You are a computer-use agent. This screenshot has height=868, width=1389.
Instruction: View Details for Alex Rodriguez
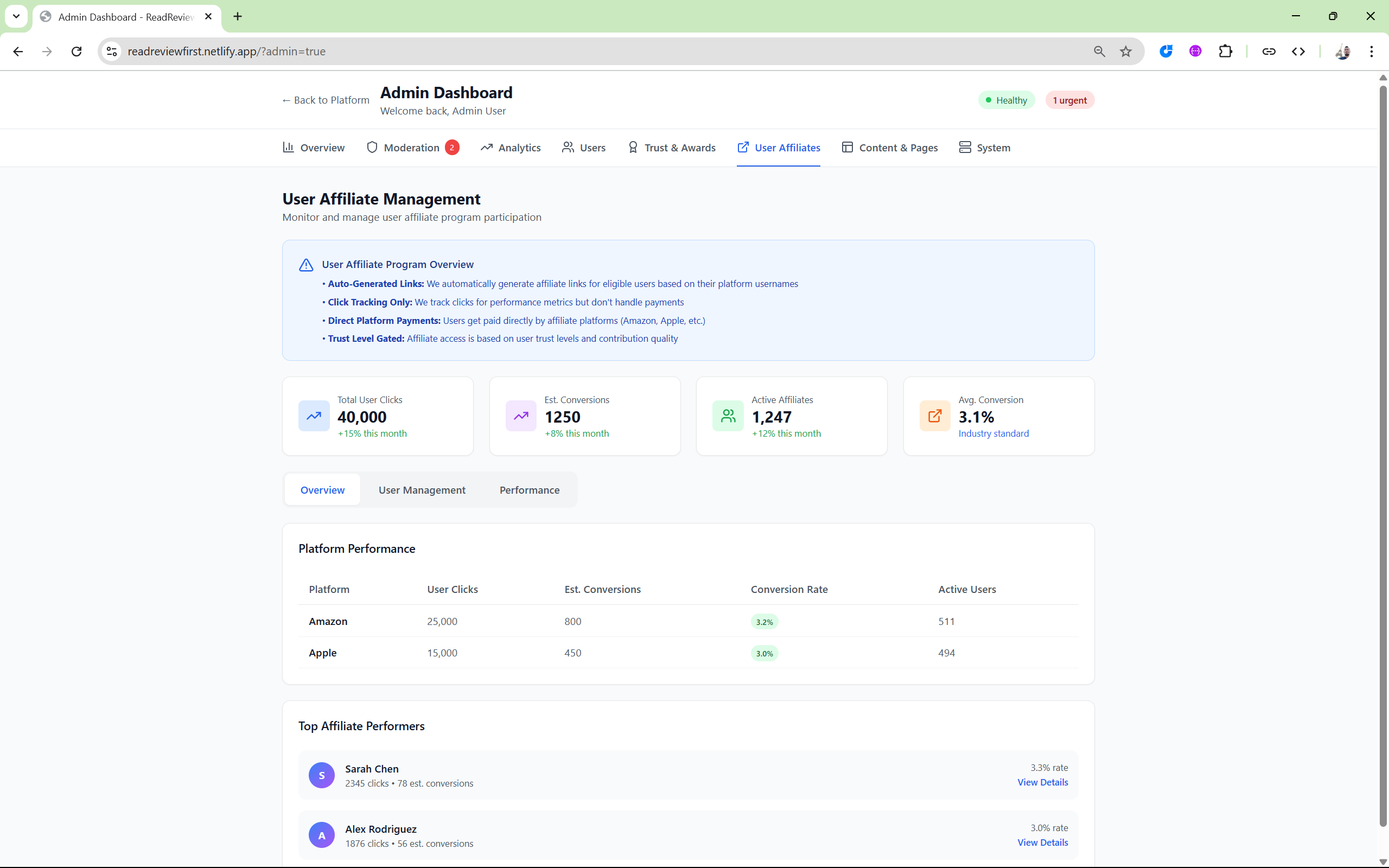click(x=1042, y=842)
